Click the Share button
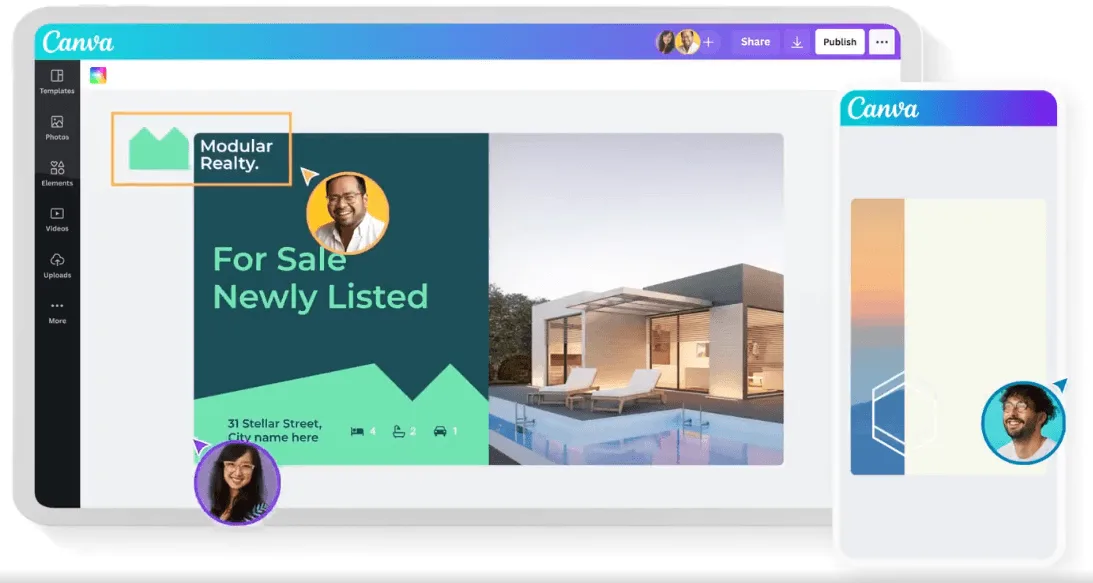1093x583 pixels. coord(756,42)
